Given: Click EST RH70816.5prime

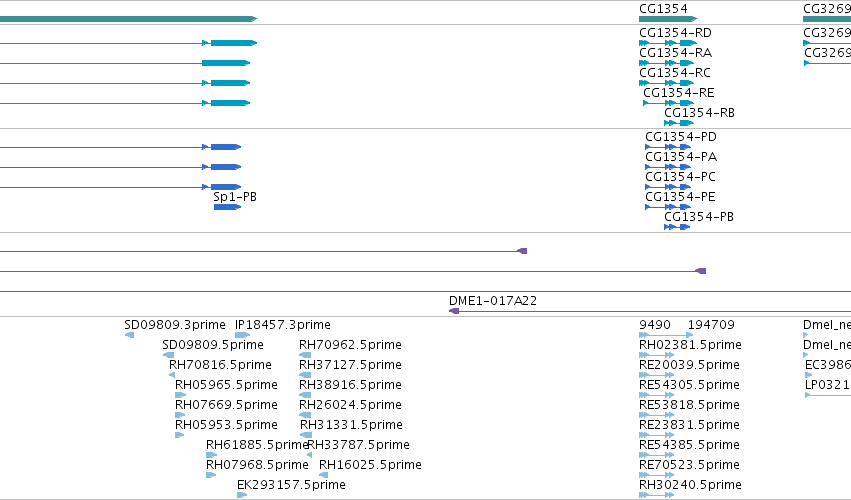Looking at the screenshot, I should coord(220,365).
